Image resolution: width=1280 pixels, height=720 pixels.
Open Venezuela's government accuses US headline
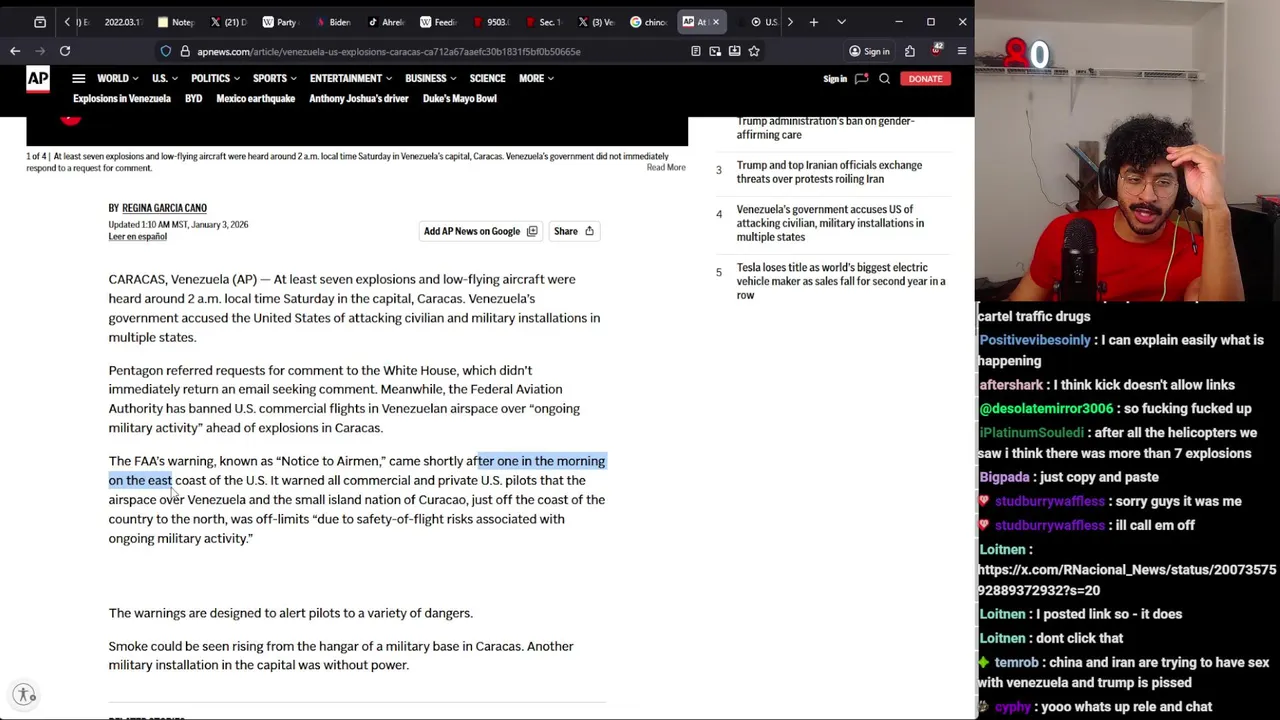[830, 223]
